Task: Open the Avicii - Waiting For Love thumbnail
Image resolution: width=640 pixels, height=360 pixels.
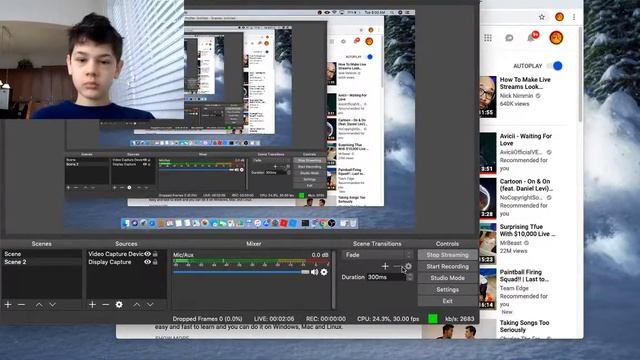Action: coord(488,153)
